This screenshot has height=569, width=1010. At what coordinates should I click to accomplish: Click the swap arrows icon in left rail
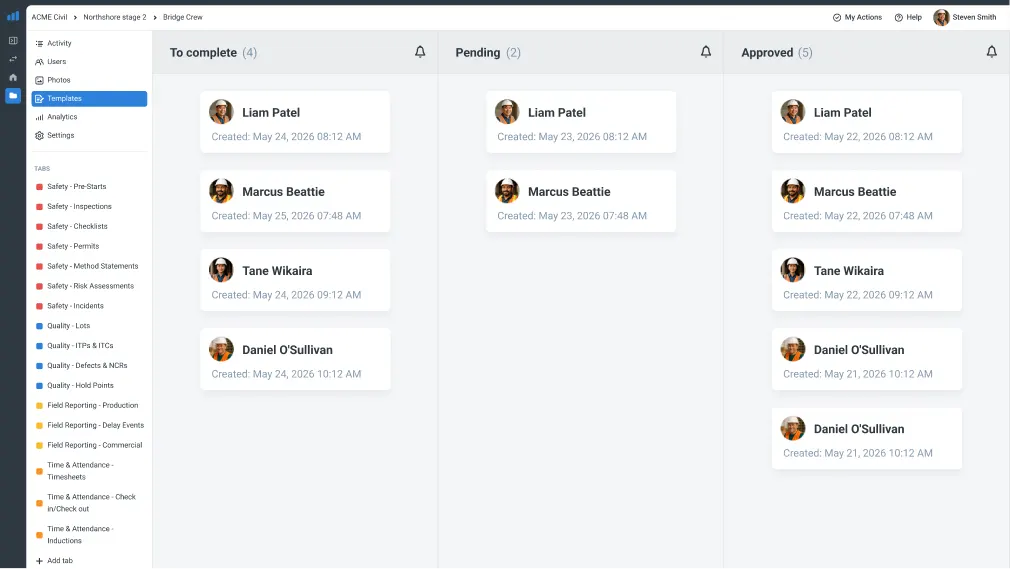pyautogui.click(x=13, y=59)
